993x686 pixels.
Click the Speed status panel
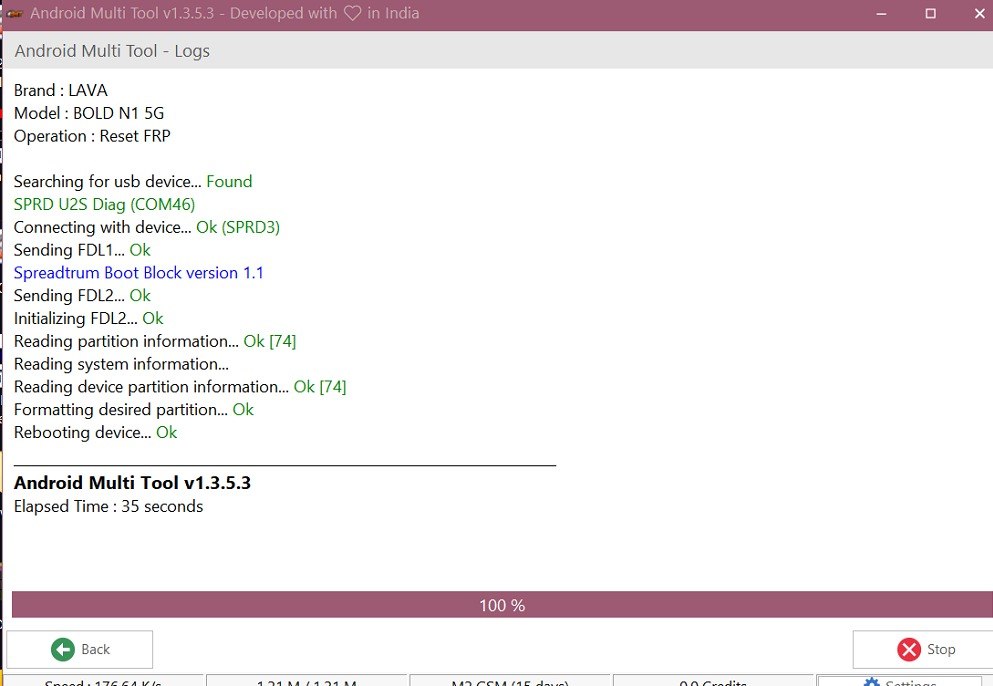tap(104, 682)
